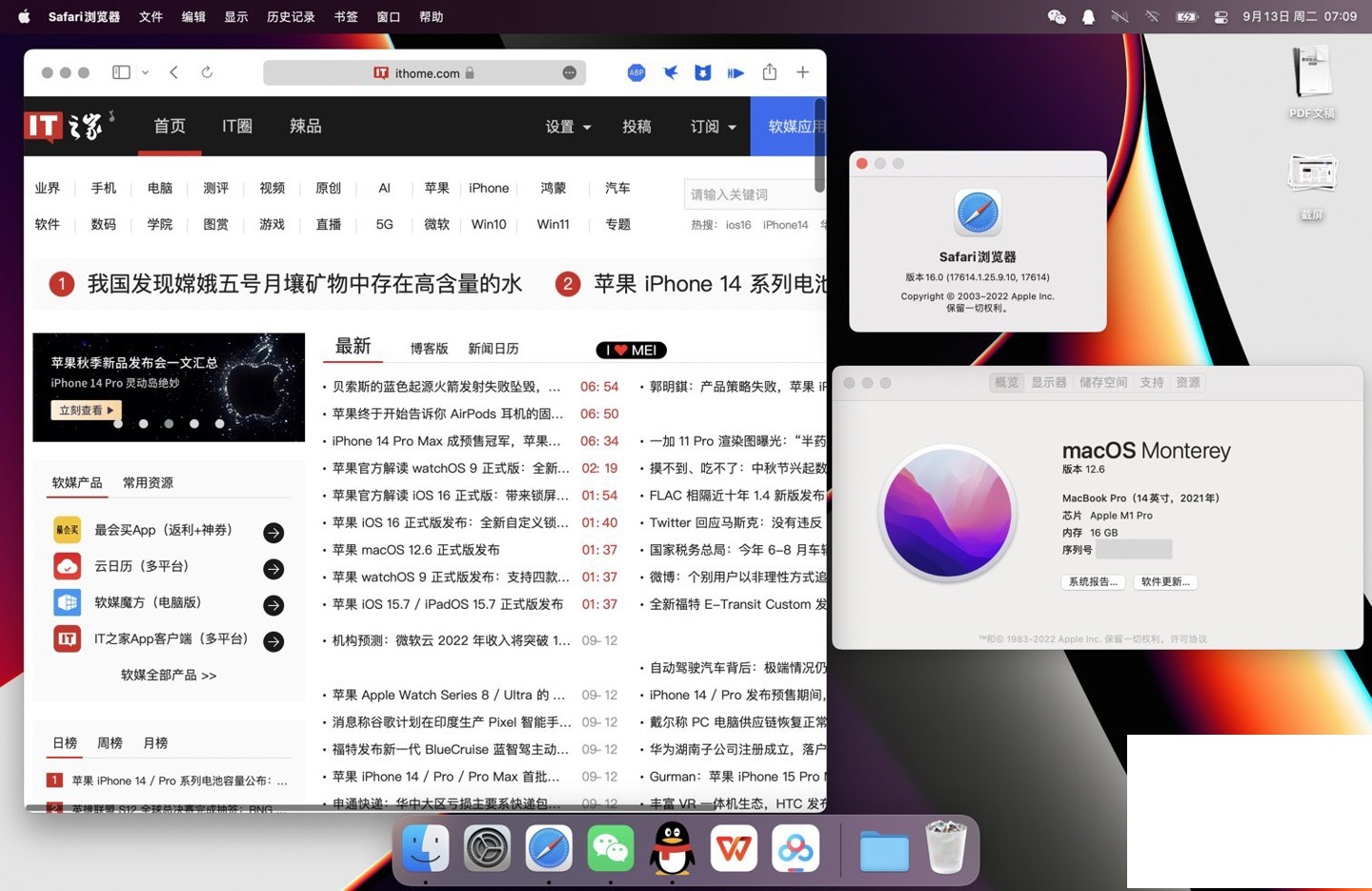Switch to 常用资源 tab
1372x891 pixels.
148,483
